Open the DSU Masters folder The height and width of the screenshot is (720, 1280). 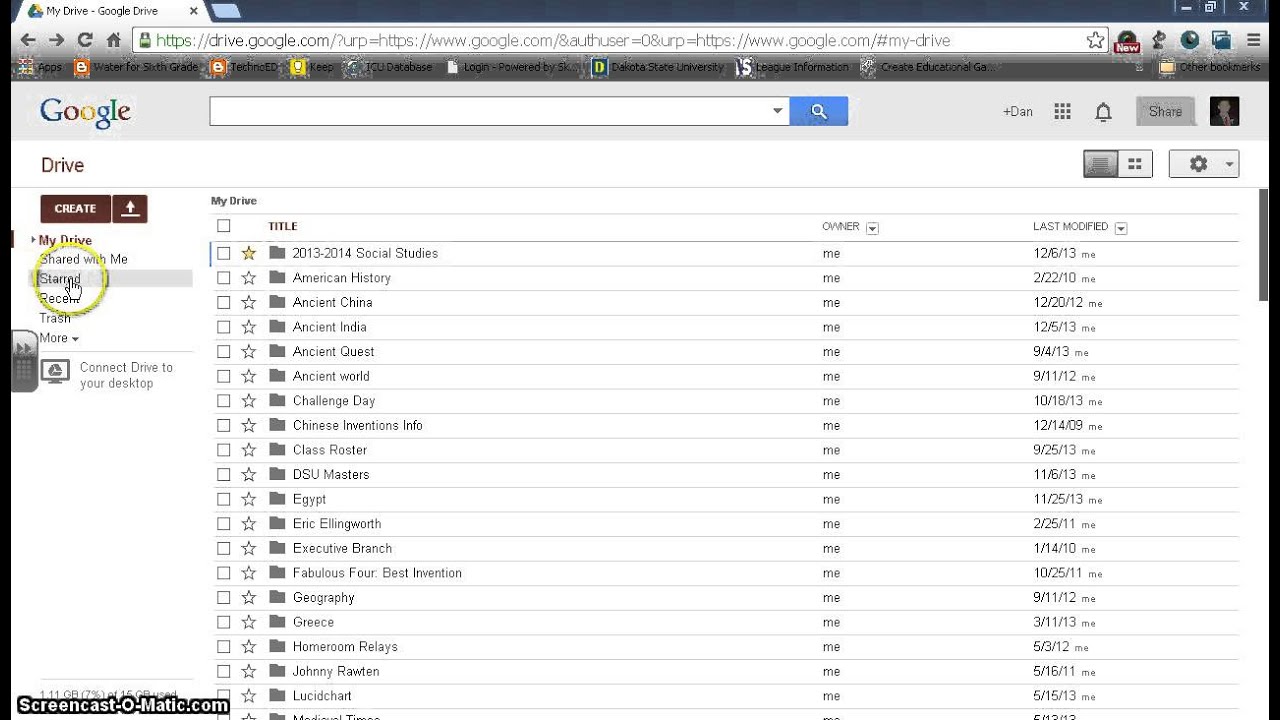coord(331,474)
